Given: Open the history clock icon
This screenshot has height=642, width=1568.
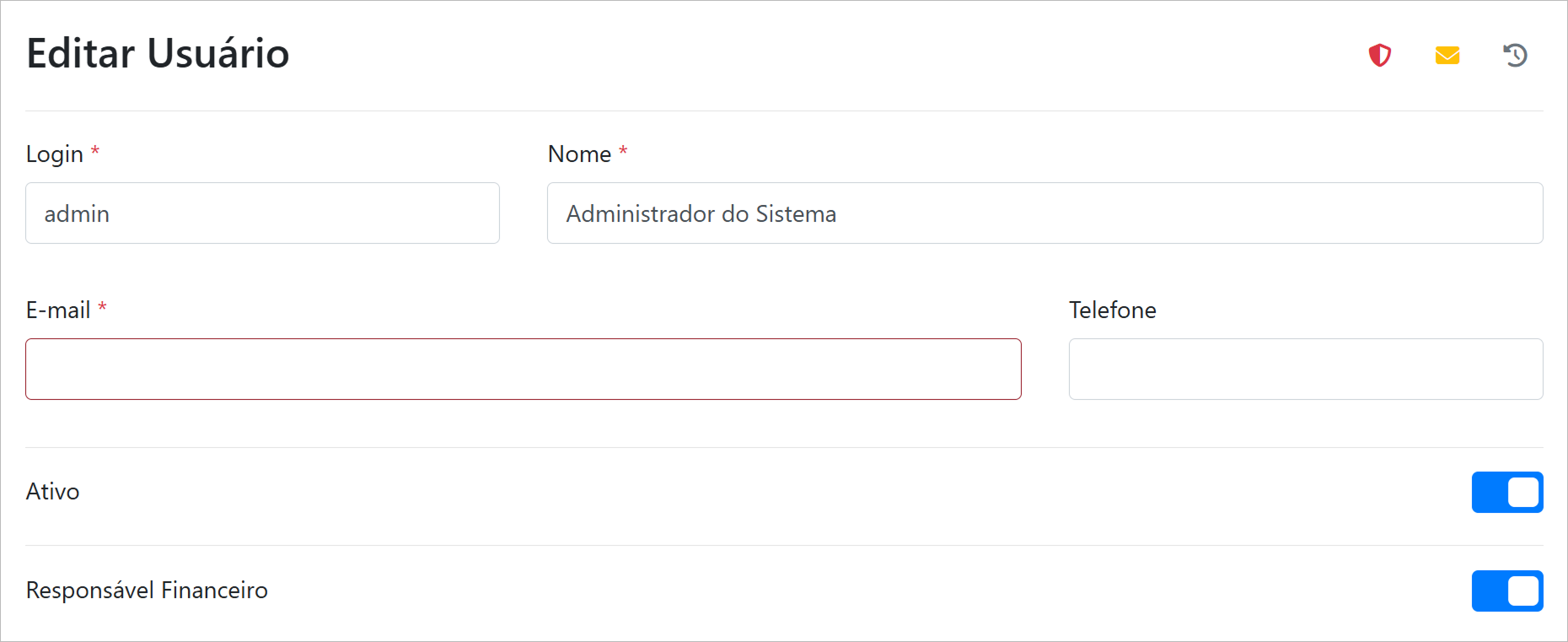Looking at the screenshot, I should click(1515, 56).
